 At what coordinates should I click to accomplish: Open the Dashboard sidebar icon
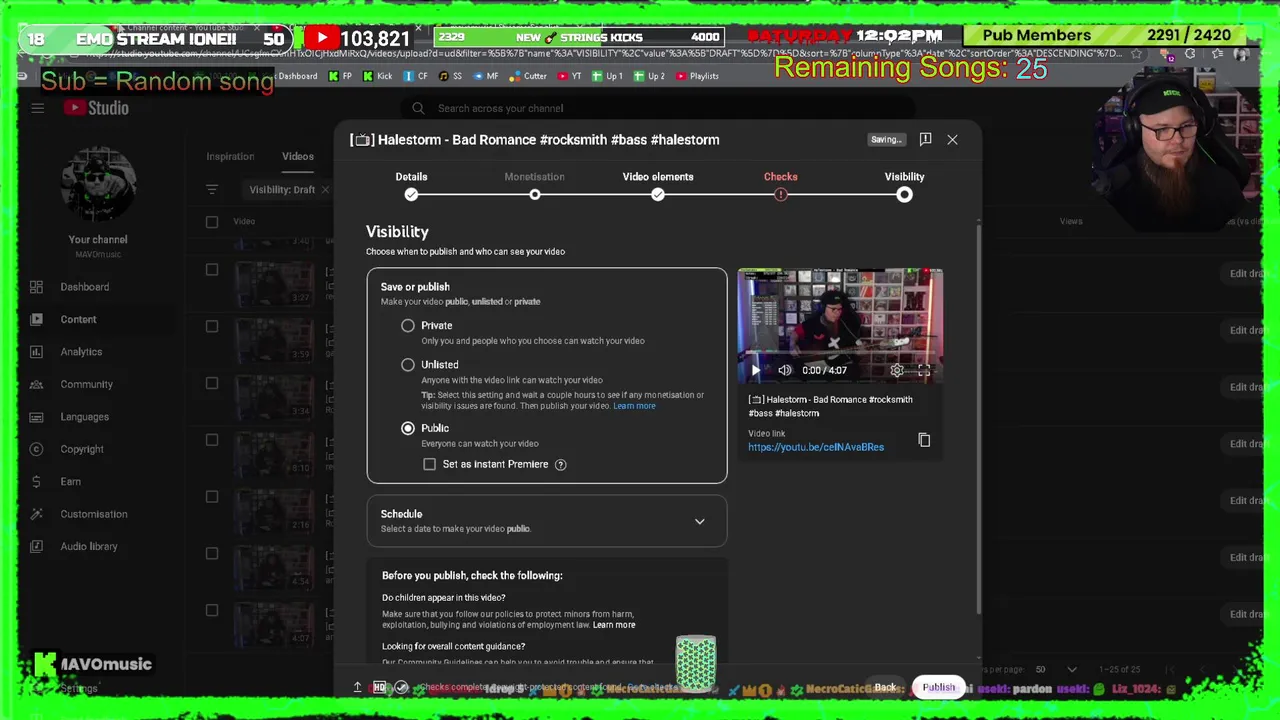[x=36, y=287]
